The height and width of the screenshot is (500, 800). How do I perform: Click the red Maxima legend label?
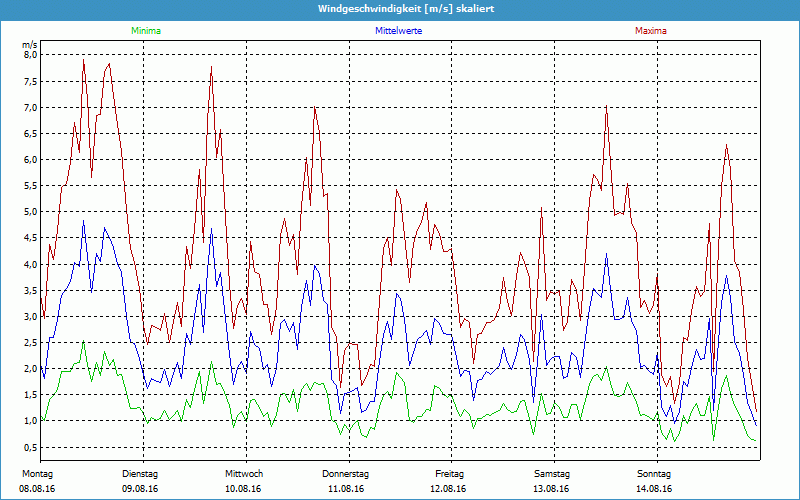tap(651, 31)
